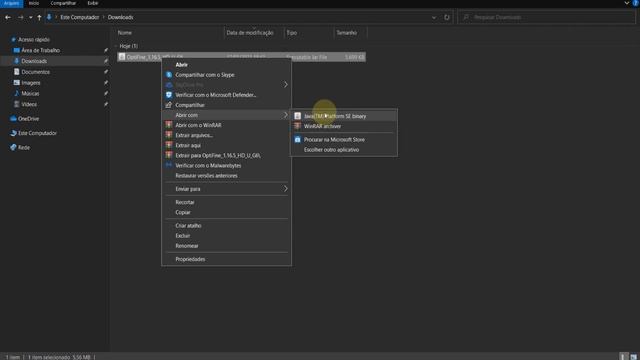Open Músicas in sidebar
640x360 pixels.
30,93
